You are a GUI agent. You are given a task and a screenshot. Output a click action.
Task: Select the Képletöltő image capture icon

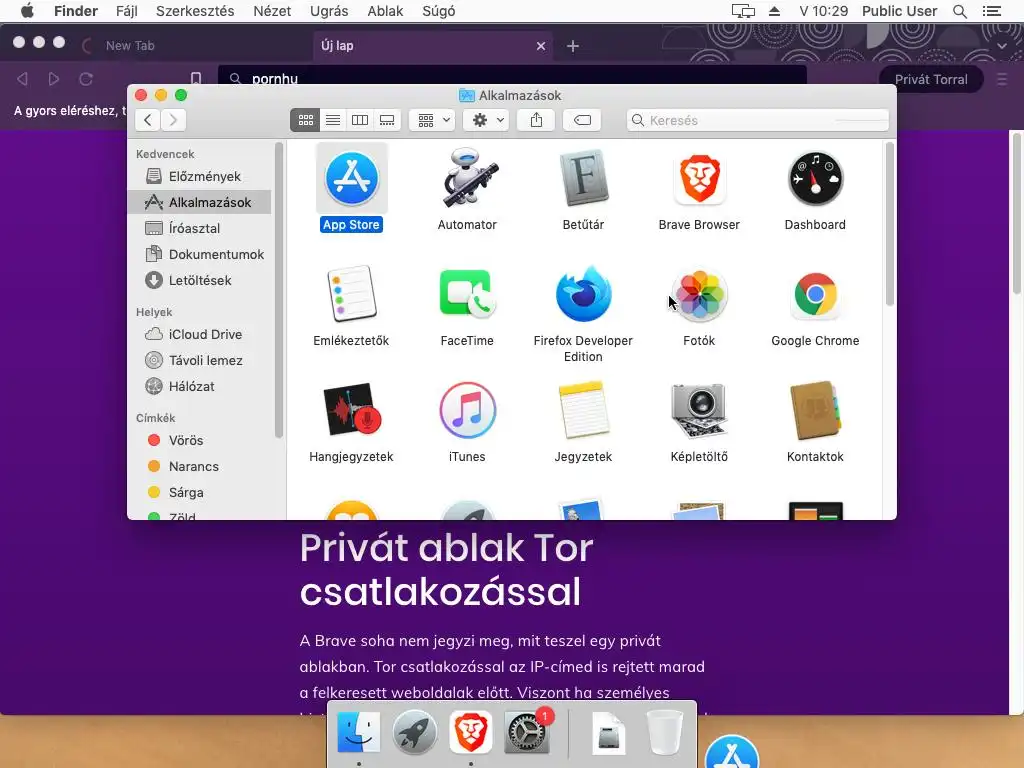699,410
